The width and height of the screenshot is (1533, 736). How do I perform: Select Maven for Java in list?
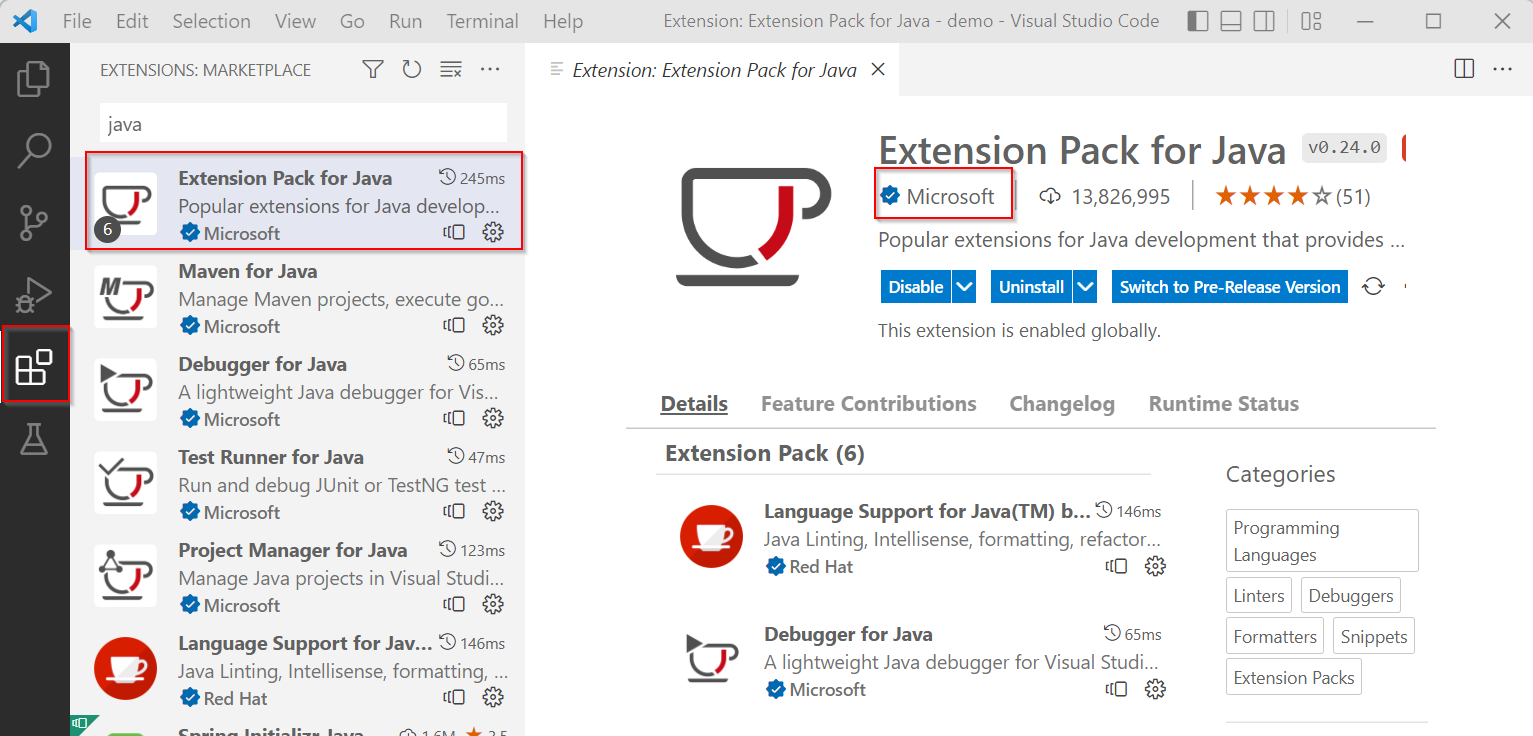point(298,298)
